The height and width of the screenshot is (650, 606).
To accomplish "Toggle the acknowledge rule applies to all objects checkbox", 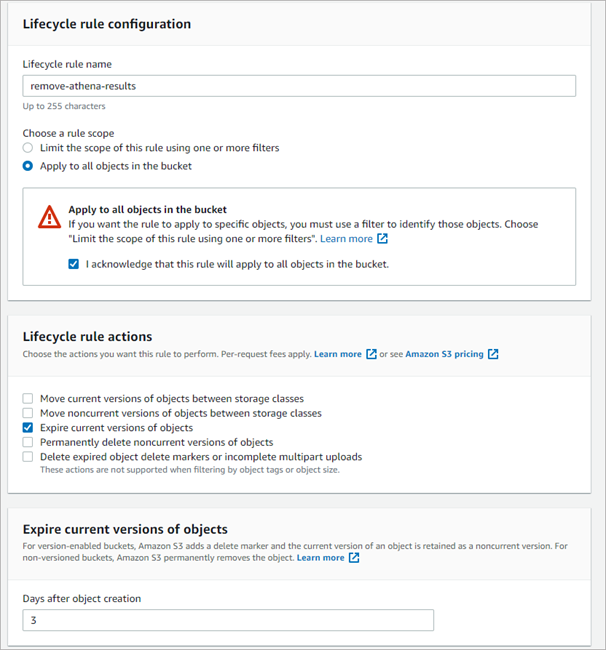I will click(74, 265).
